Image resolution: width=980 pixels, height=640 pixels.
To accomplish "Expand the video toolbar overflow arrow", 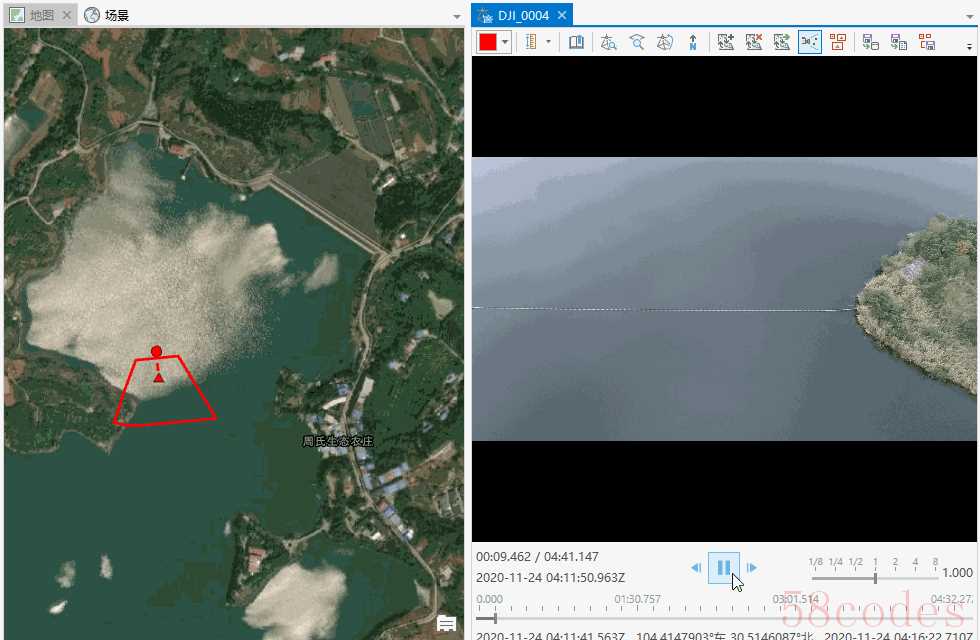I will (x=969, y=46).
